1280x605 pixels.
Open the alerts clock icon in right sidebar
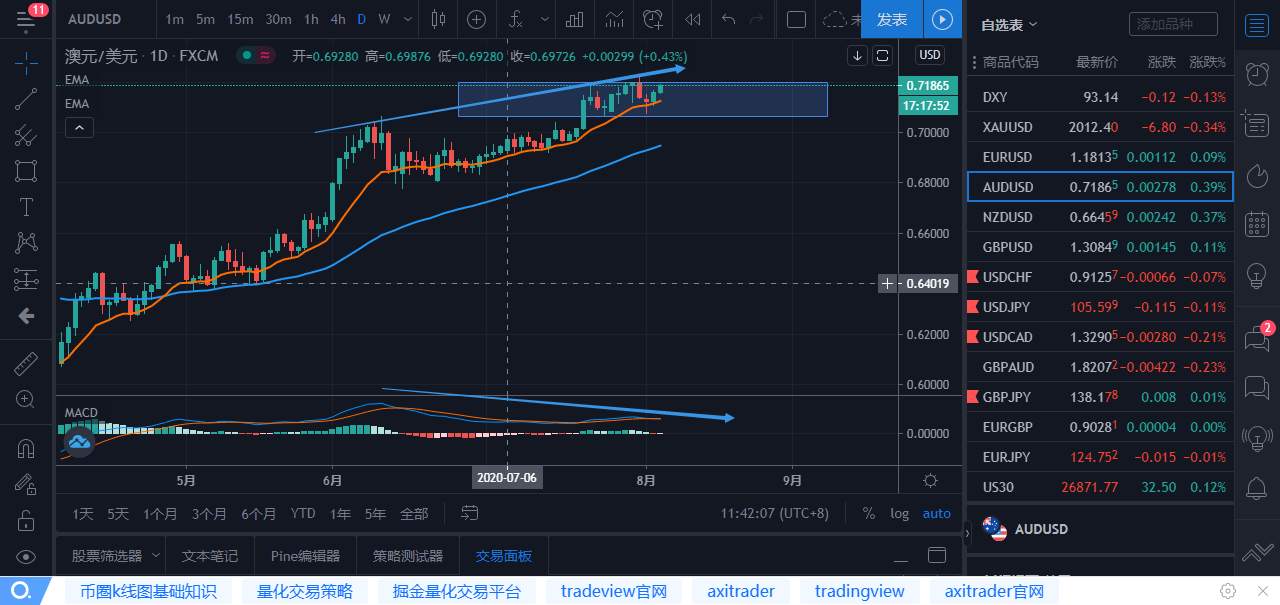pyautogui.click(x=1256, y=74)
